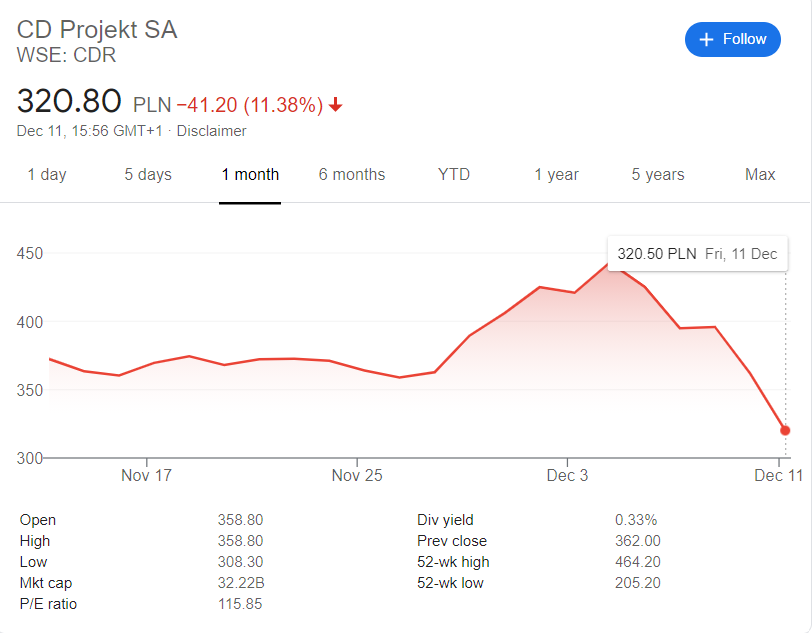Switch to the 5 days tab
The image size is (812, 633).
[148, 174]
